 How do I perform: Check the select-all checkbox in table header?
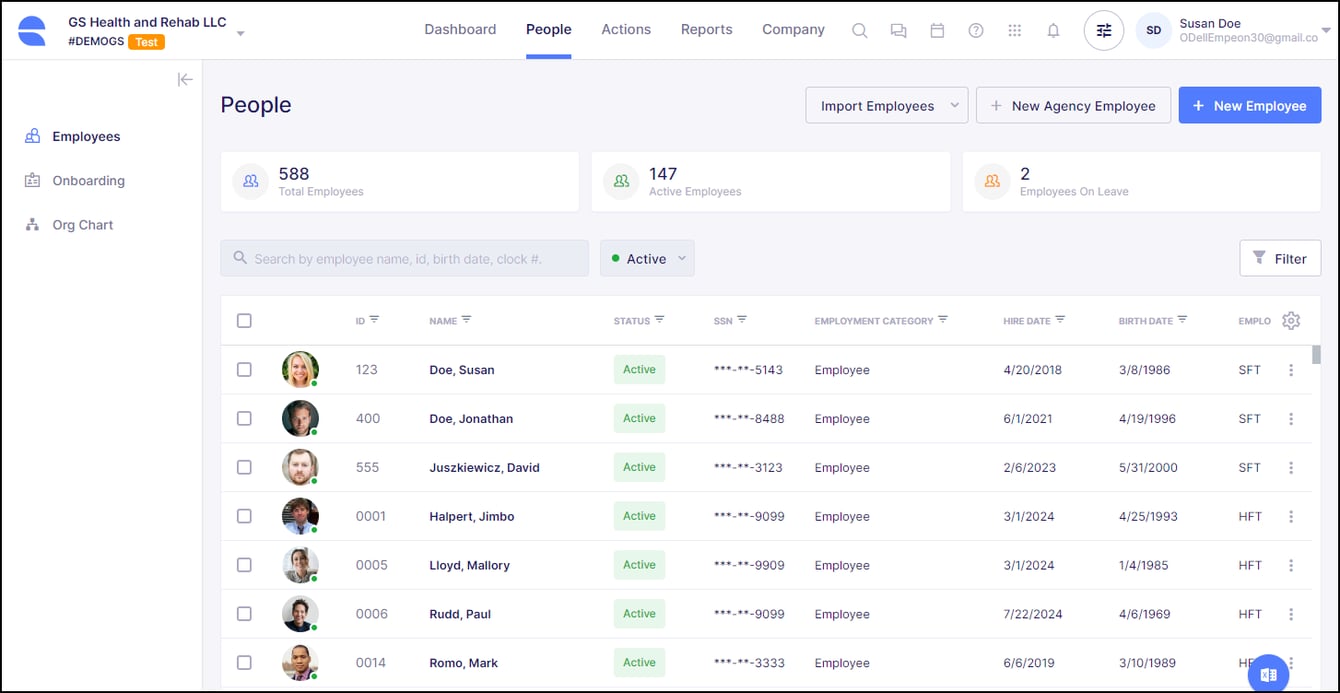(244, 321)
